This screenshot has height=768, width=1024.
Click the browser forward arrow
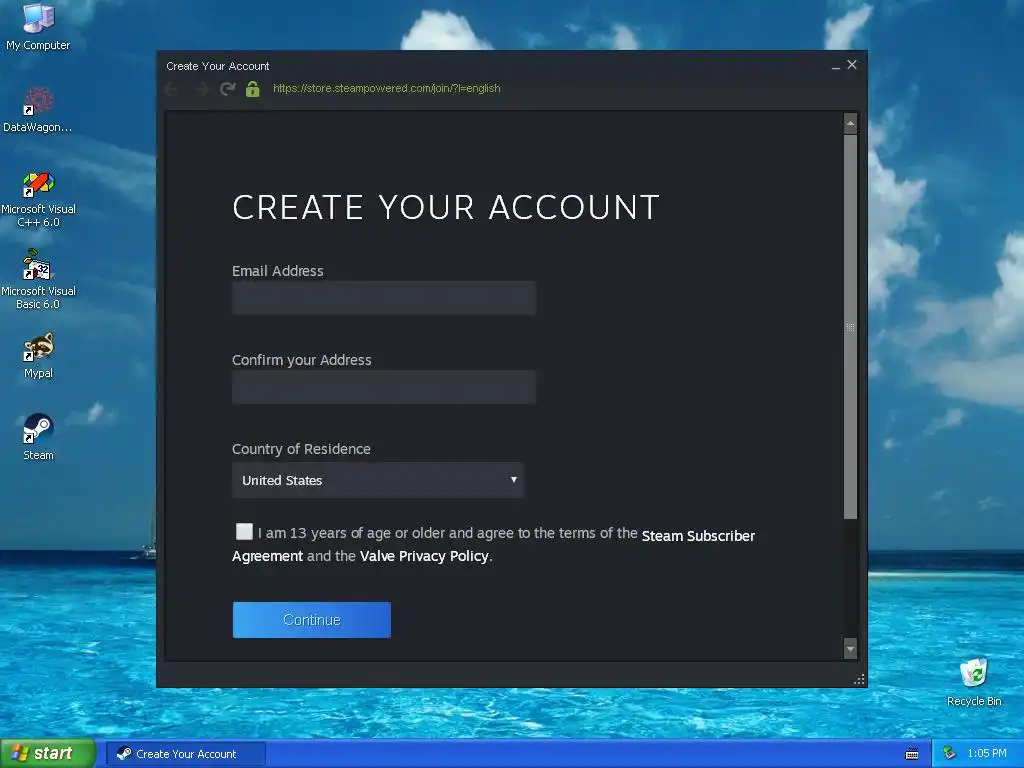click(x=201, y=89)
